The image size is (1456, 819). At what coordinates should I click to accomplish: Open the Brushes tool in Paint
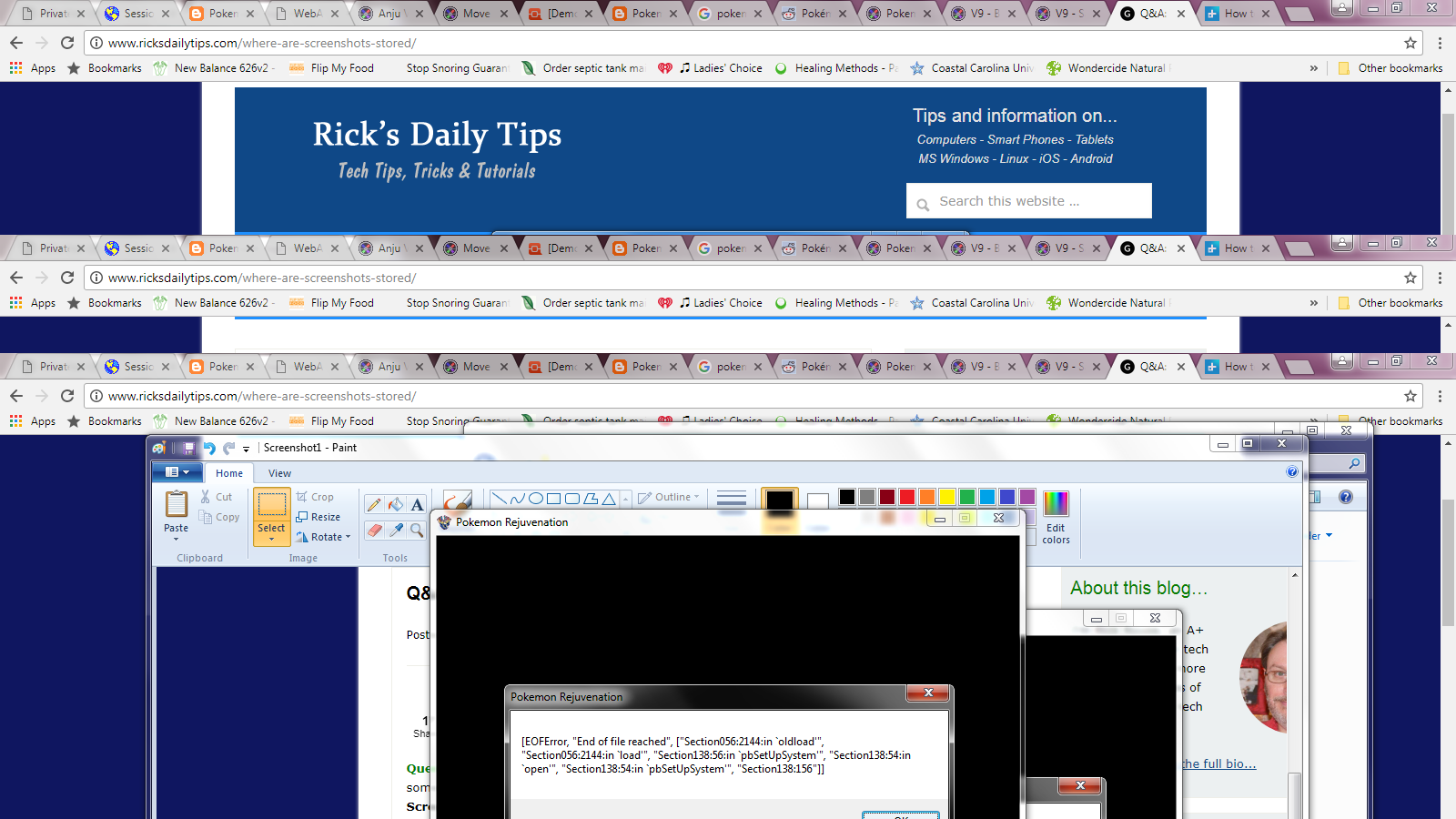click(x=457, y=501)
